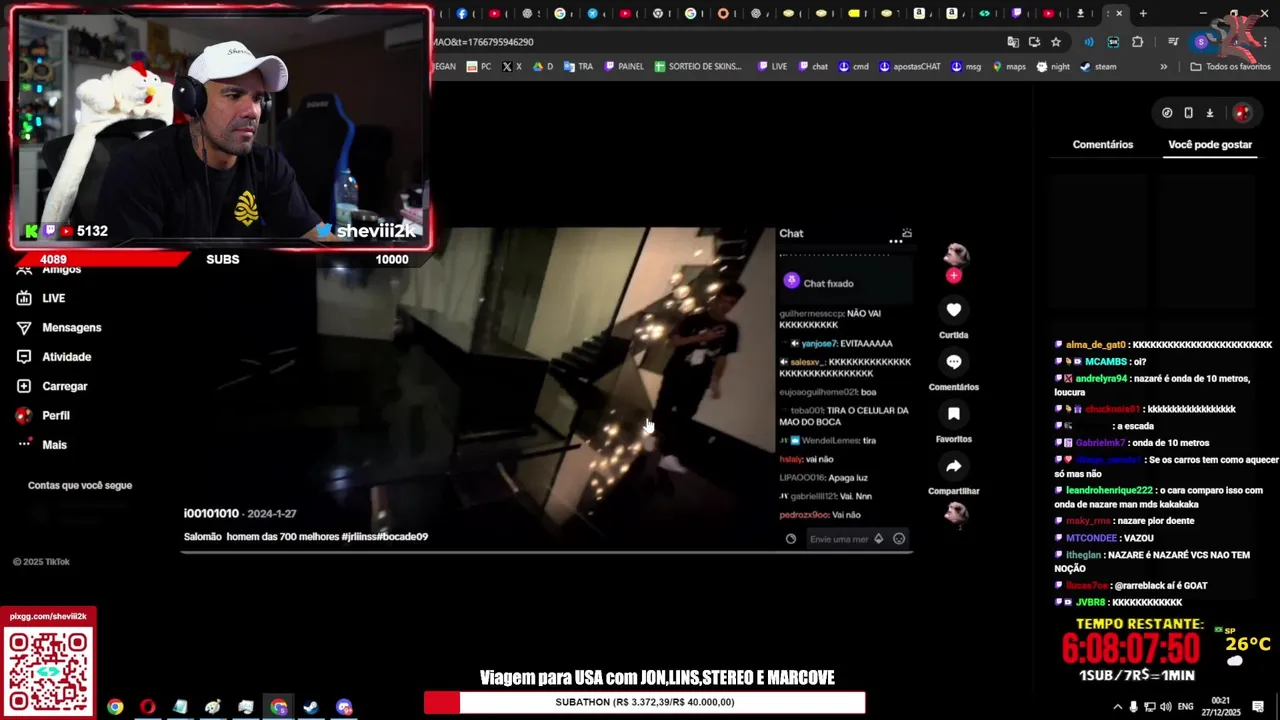
Task: Open a new browser tab
Action: 1143,13
